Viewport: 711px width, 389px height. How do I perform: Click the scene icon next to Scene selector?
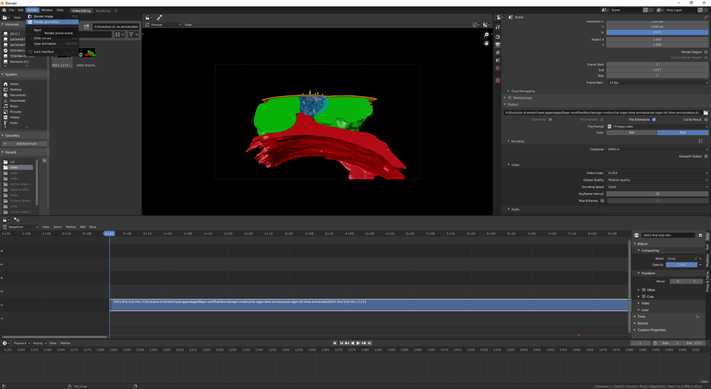pos(604,10)
